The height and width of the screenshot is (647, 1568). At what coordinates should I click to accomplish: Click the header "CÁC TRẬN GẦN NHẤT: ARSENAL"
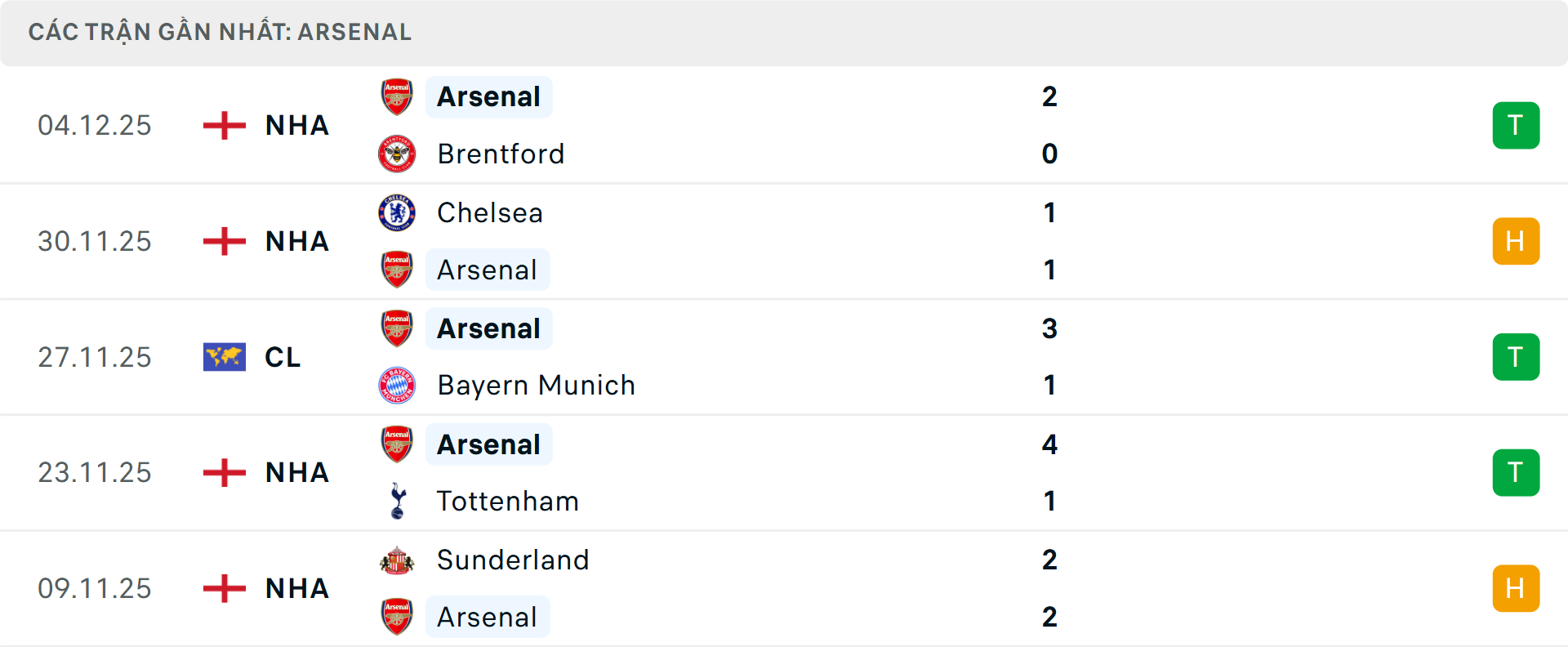coord(220,32)
